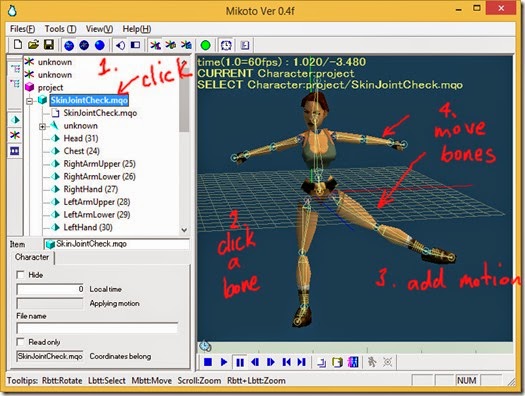Select the RightHand (27) bone
The width and height of the screenshot is (525, 396).
pyautogui.click(x=91, y=189)
